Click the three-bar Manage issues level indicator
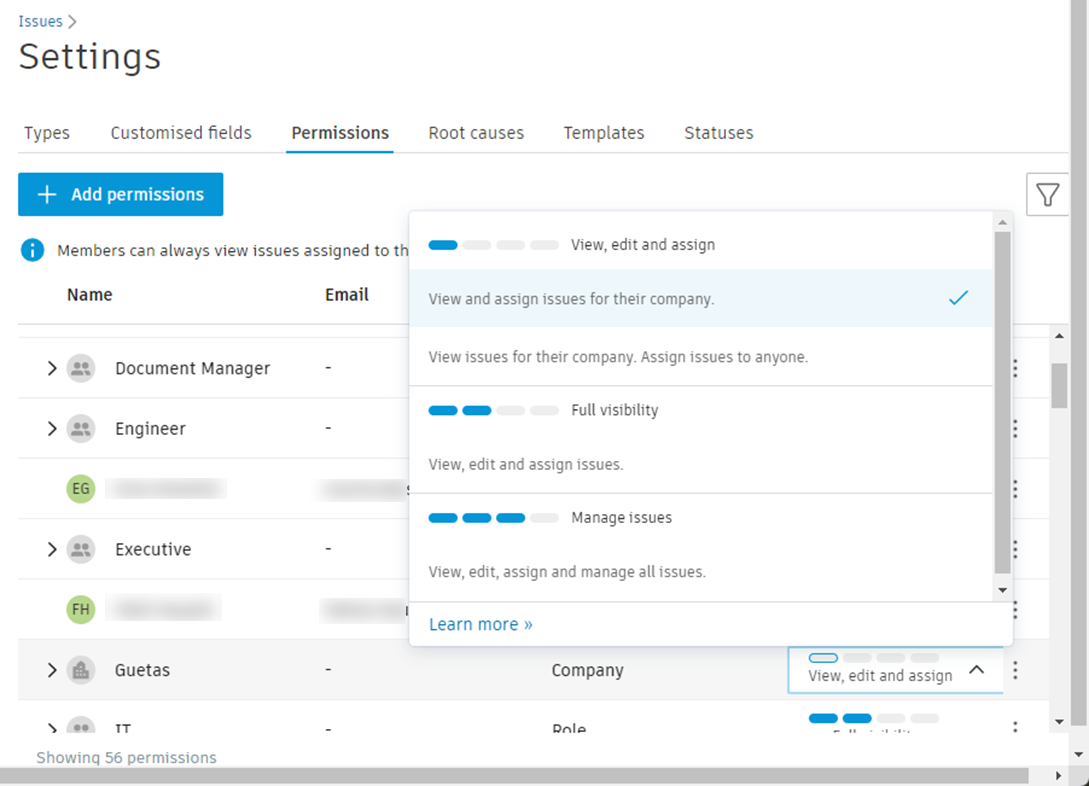The height and width of the screenshot is (786, 1089). [x=493, y=518]
